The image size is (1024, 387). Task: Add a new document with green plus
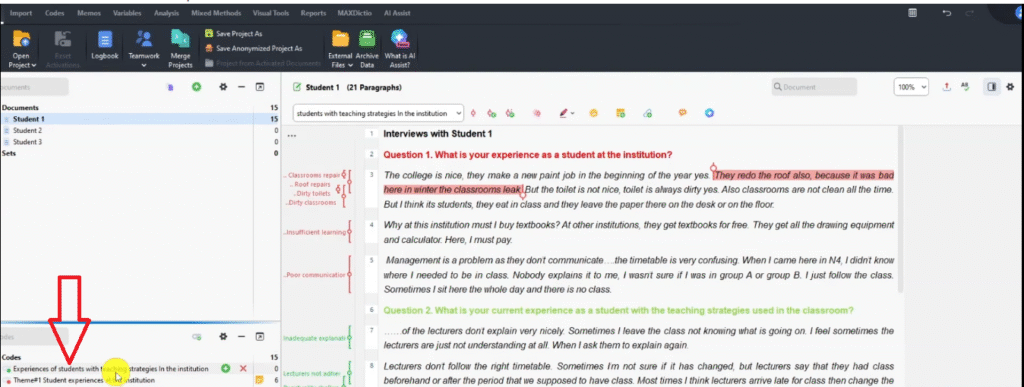point(196,87)
